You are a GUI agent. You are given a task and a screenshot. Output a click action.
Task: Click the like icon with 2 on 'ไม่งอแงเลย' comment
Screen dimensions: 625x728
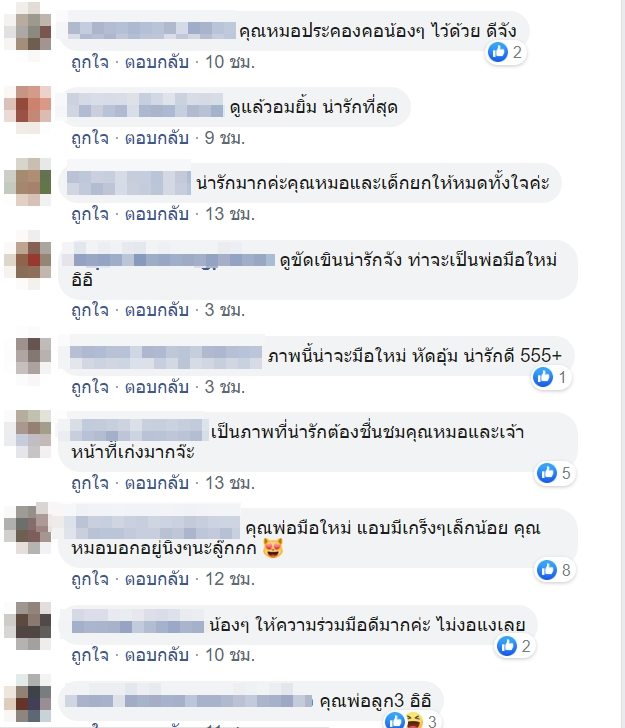coord(515,646)
